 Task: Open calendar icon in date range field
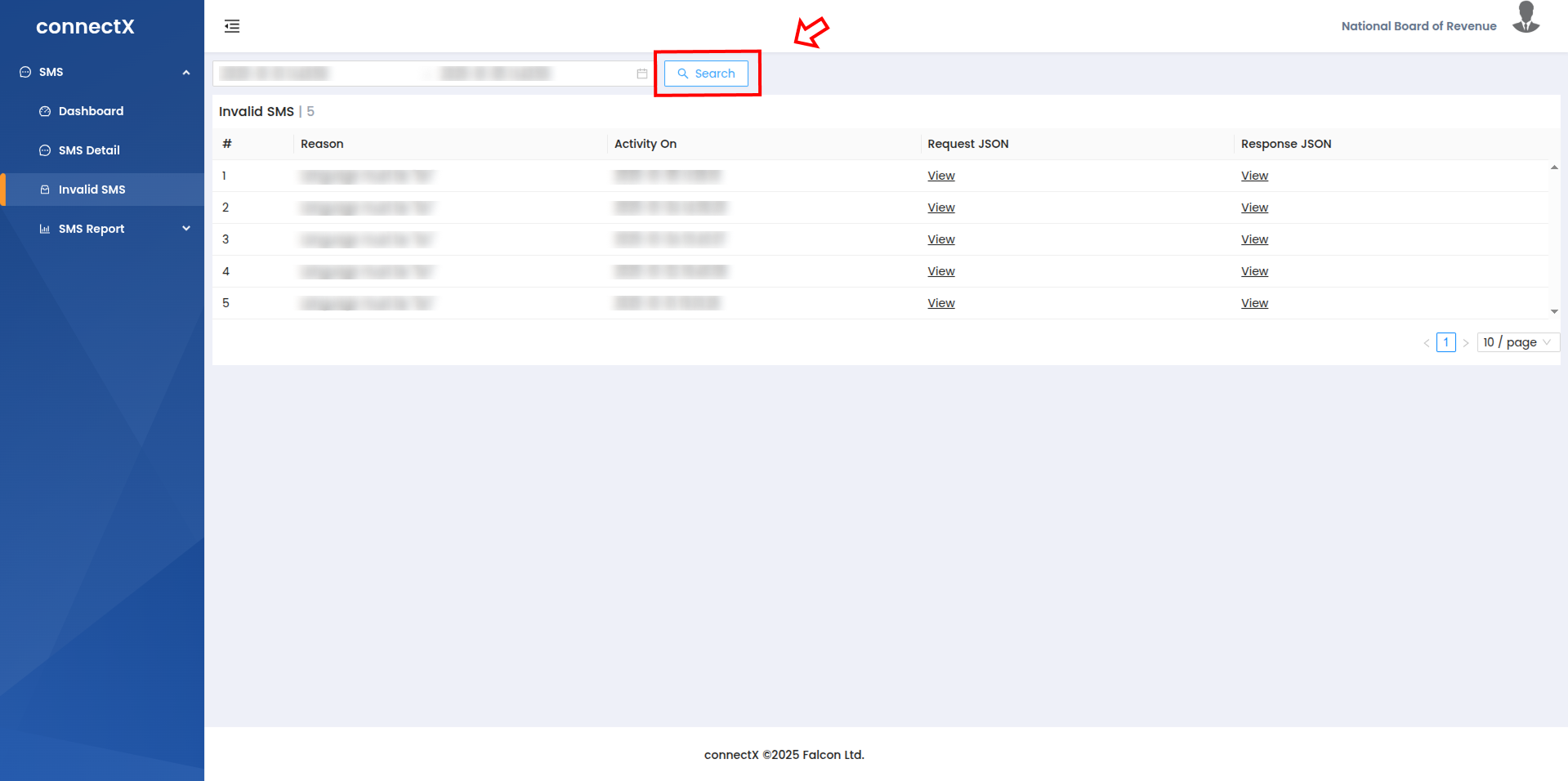click(x=642, y=74)
